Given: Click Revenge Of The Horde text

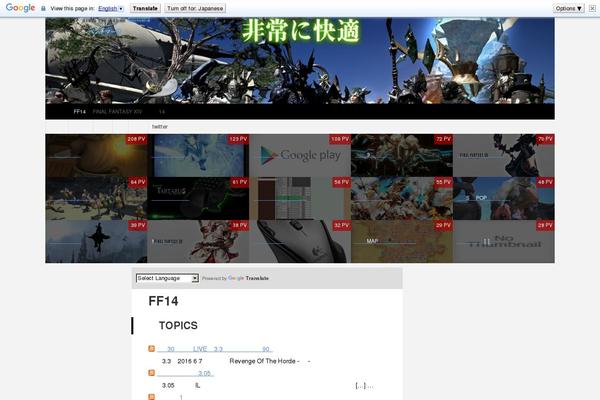Looking at the screenshot, I should (x=262, y=361).
